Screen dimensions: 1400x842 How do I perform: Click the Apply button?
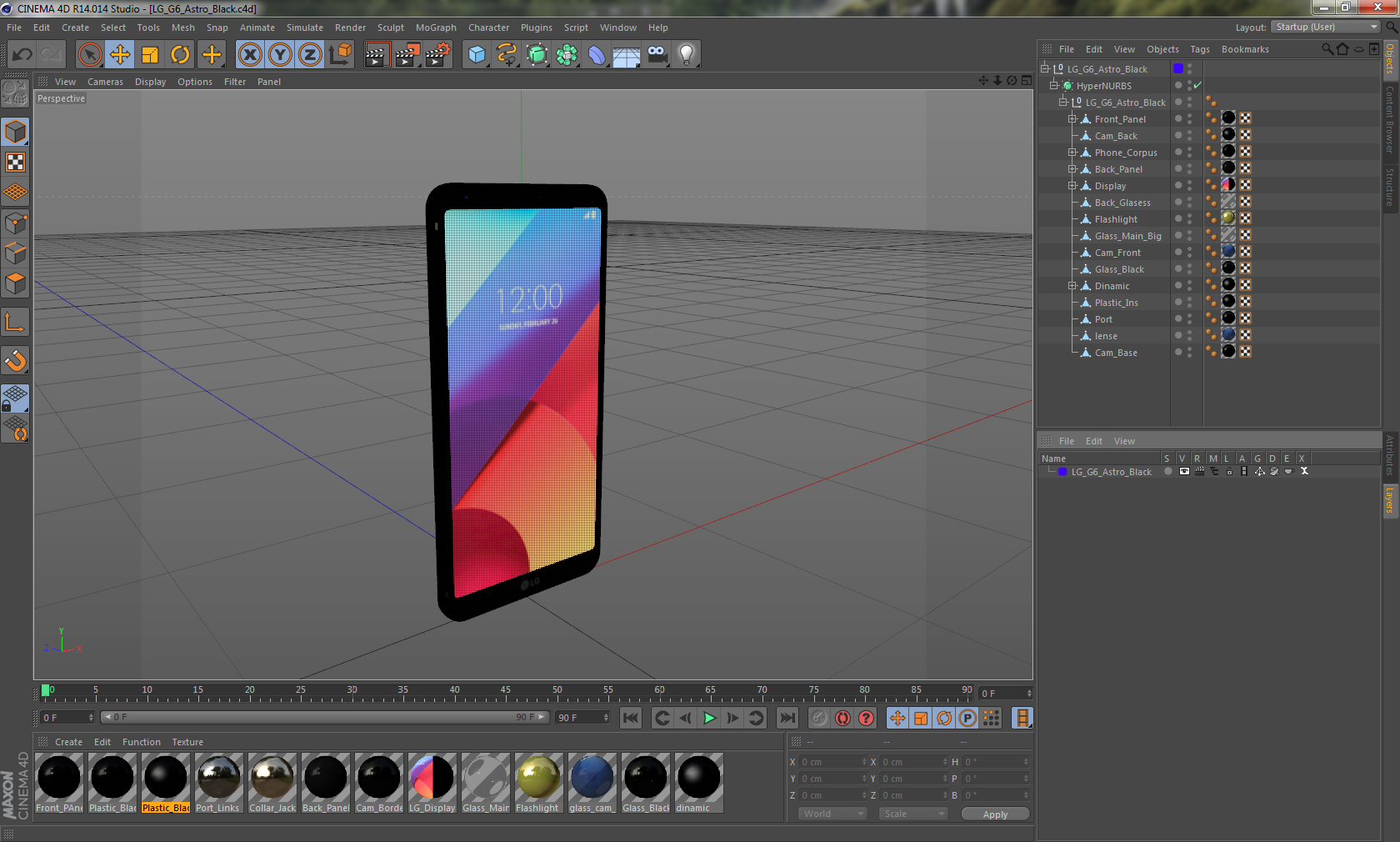click(x=995, y=814)
